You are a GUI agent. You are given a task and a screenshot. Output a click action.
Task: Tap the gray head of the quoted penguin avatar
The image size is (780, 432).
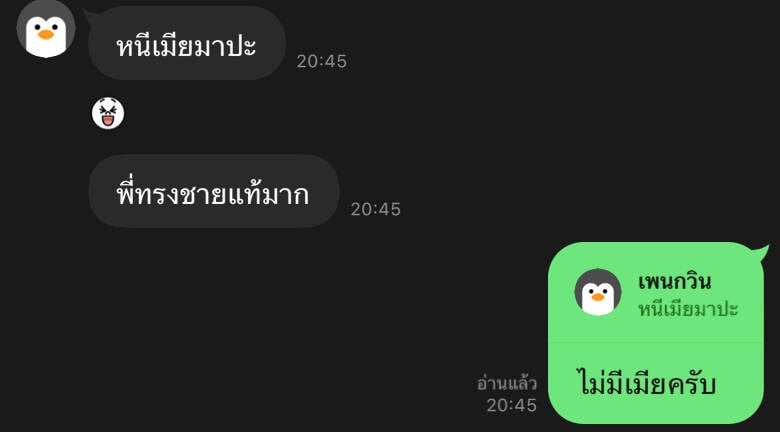[x=597, y=278]
